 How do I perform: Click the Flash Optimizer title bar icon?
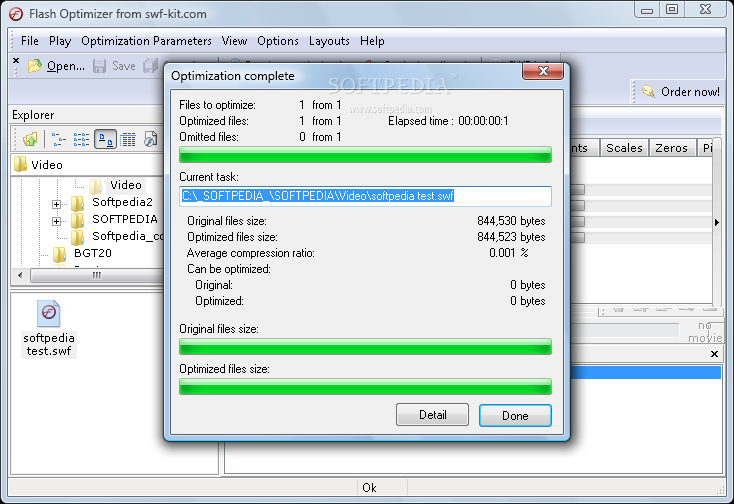(15, 14)
